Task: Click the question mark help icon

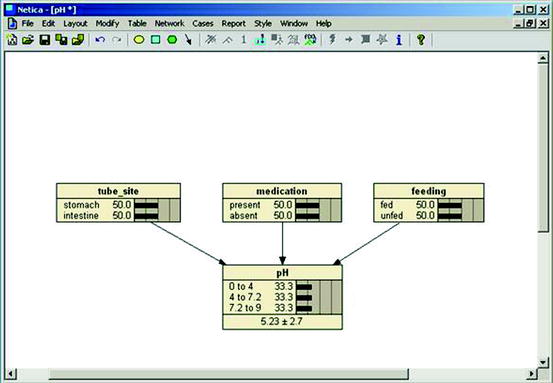Action: pos(420,39)
